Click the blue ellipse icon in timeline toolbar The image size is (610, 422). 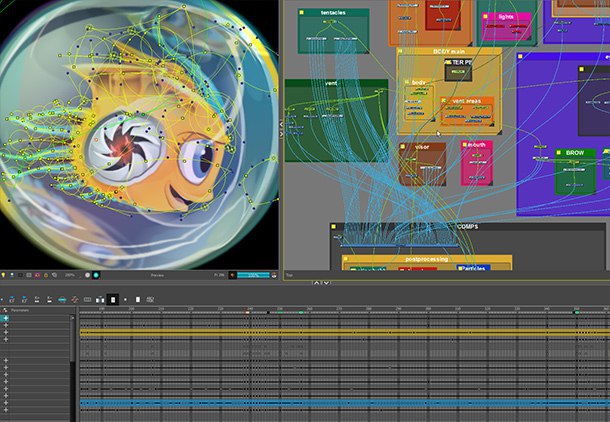[x=62, y=299]
